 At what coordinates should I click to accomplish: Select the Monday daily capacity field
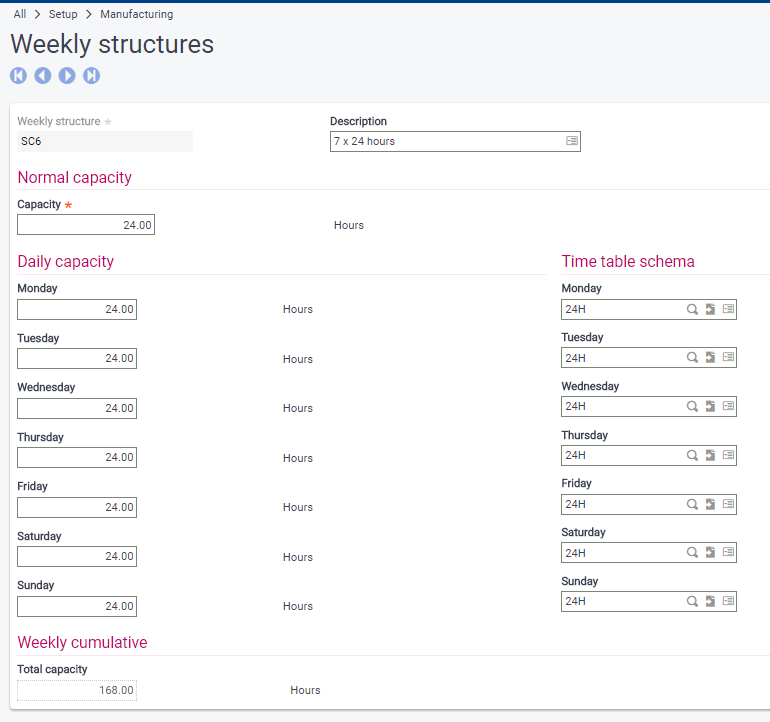click(x=77, y=310)
